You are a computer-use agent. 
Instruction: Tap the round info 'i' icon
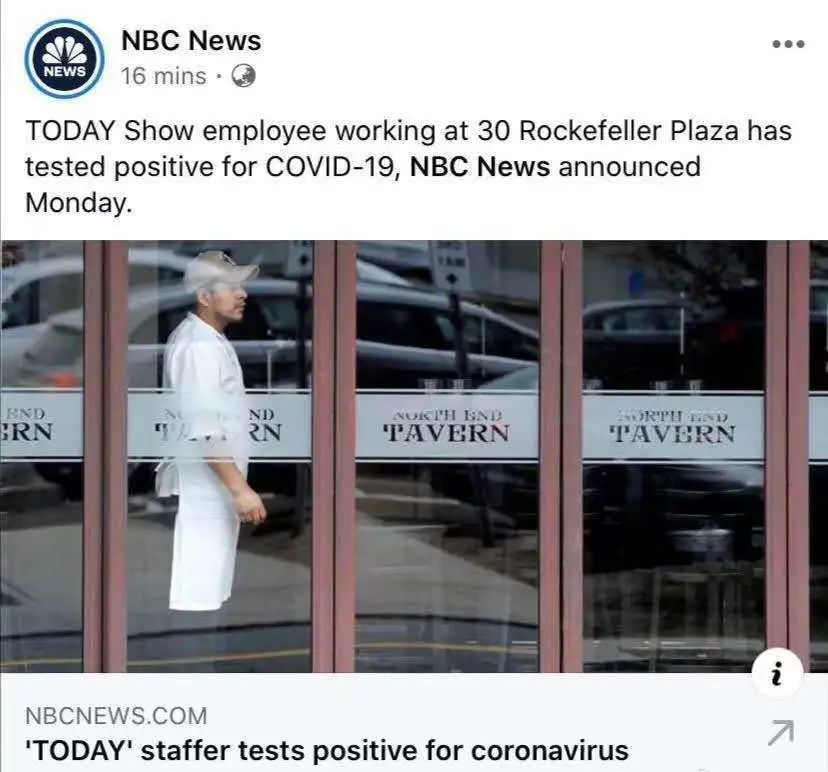[x=777, y=673]
